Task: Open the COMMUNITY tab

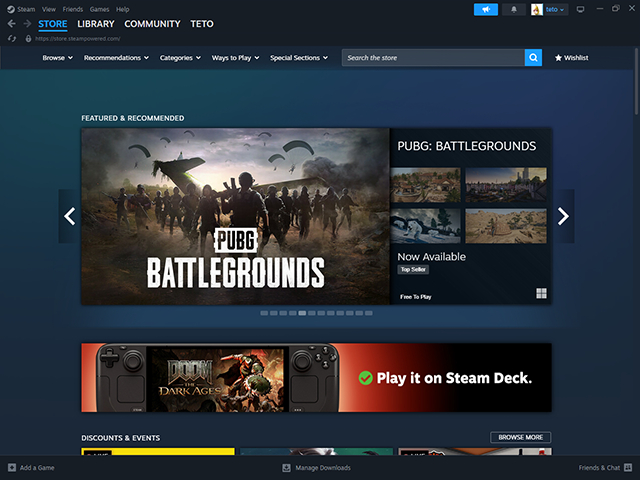Action: point(152,24)
